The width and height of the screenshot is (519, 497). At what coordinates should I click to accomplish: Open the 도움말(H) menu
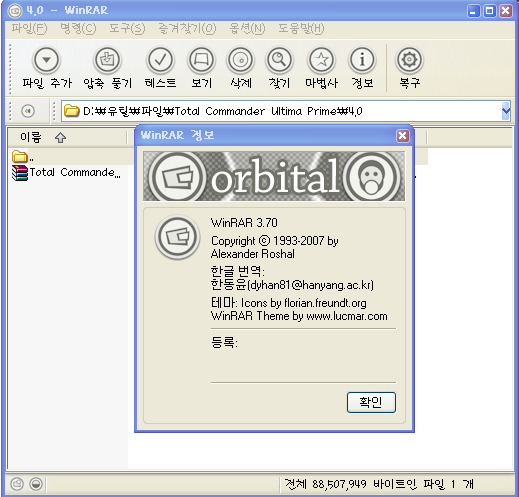301,29
